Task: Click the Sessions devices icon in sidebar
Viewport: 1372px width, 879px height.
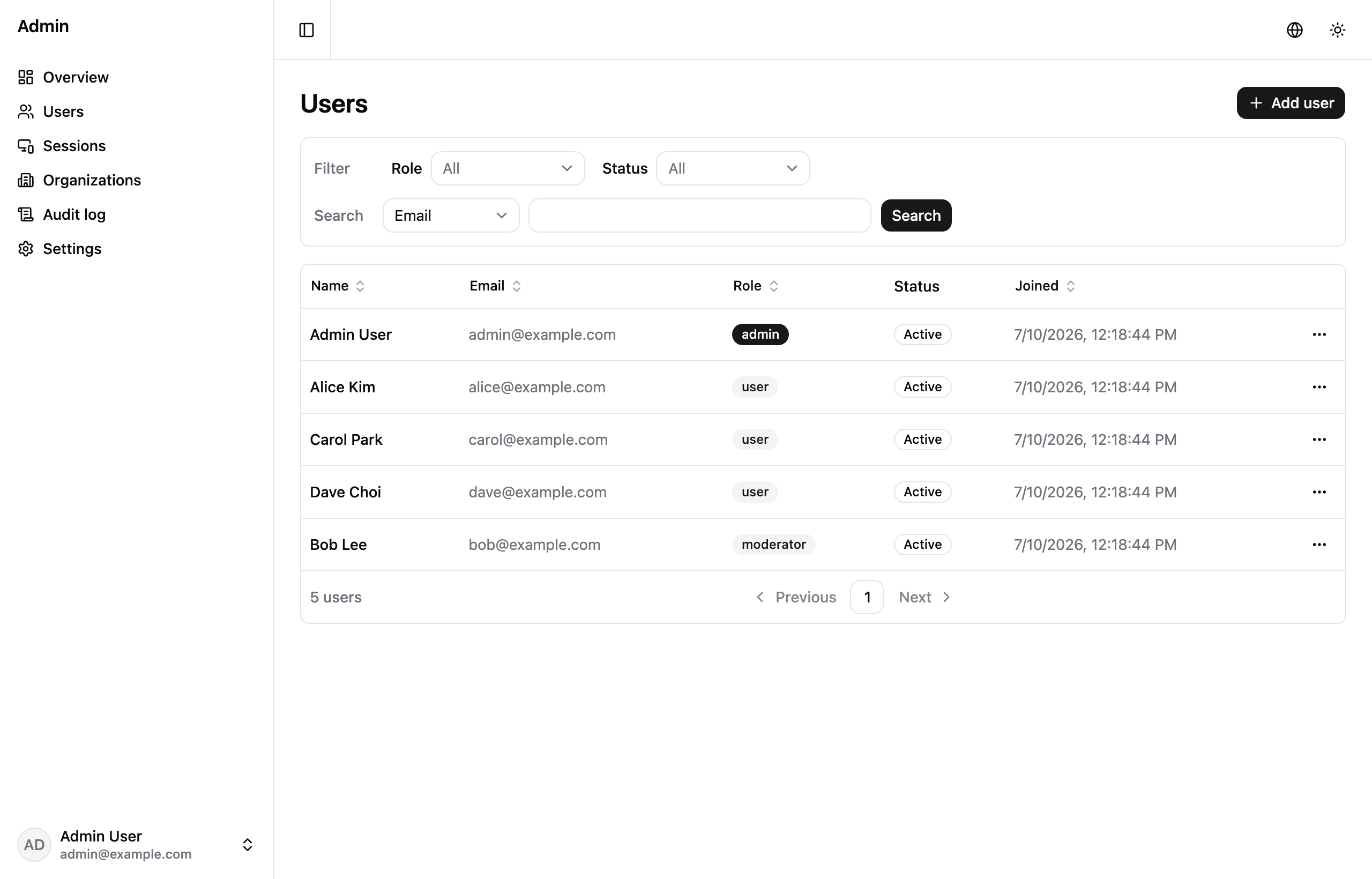Action: 26,146
